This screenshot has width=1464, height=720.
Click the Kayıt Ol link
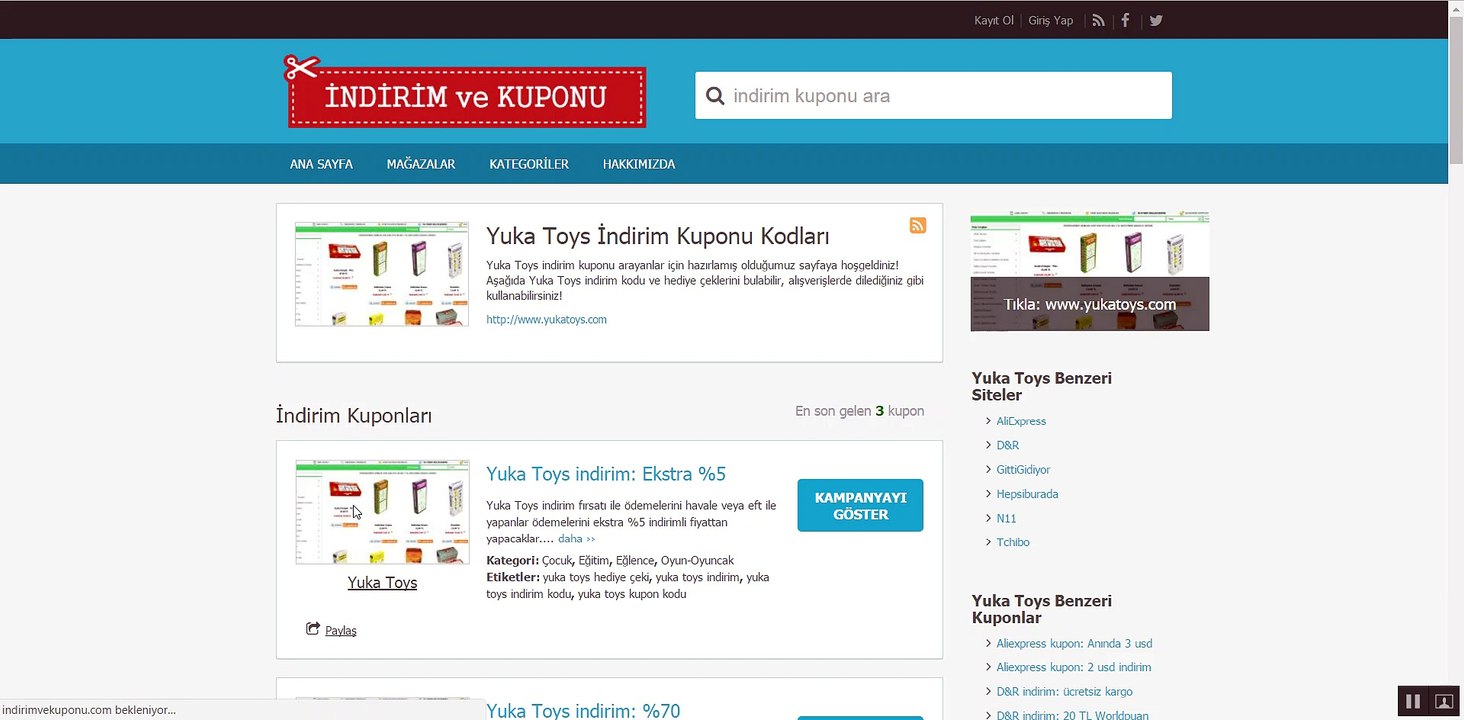pyautogui.click(x=994, y=20)
